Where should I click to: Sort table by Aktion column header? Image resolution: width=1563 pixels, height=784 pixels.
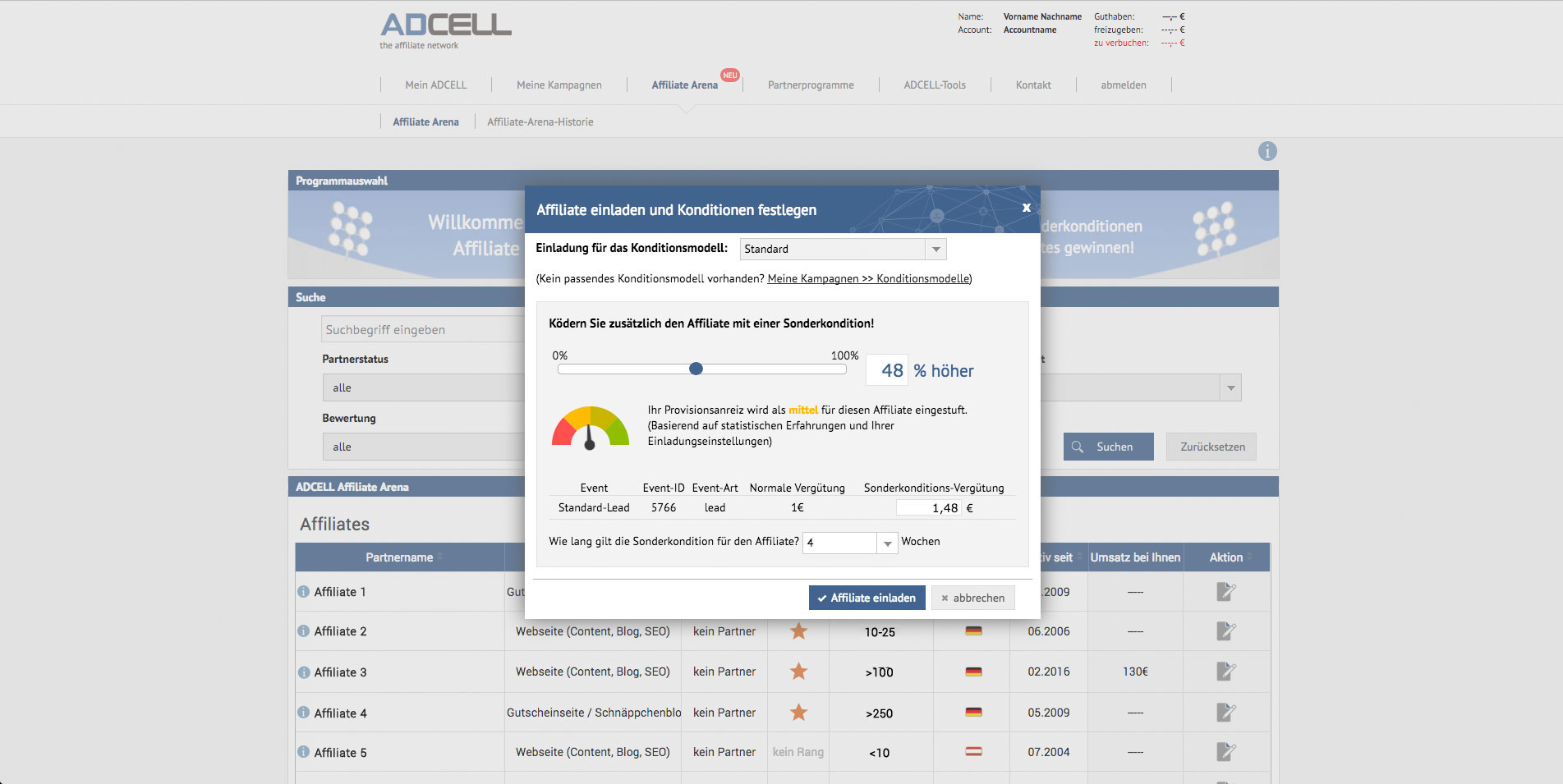coord(1226,557)
